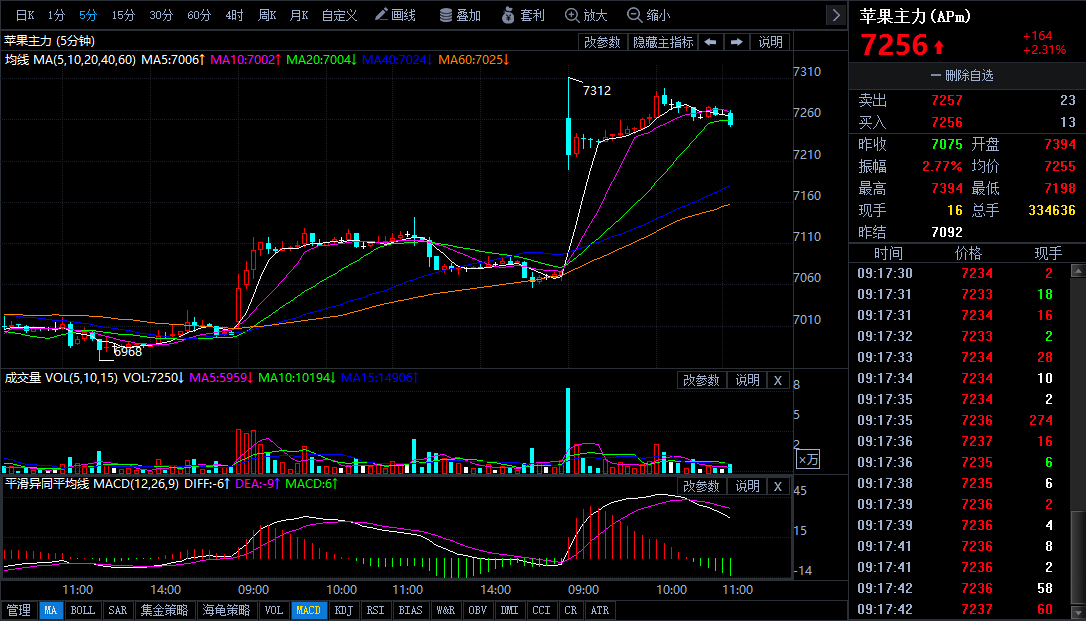Click 删除自选 to remove from watchlist
Viewport: 1086px width, 621px height.
pos(962,75)
